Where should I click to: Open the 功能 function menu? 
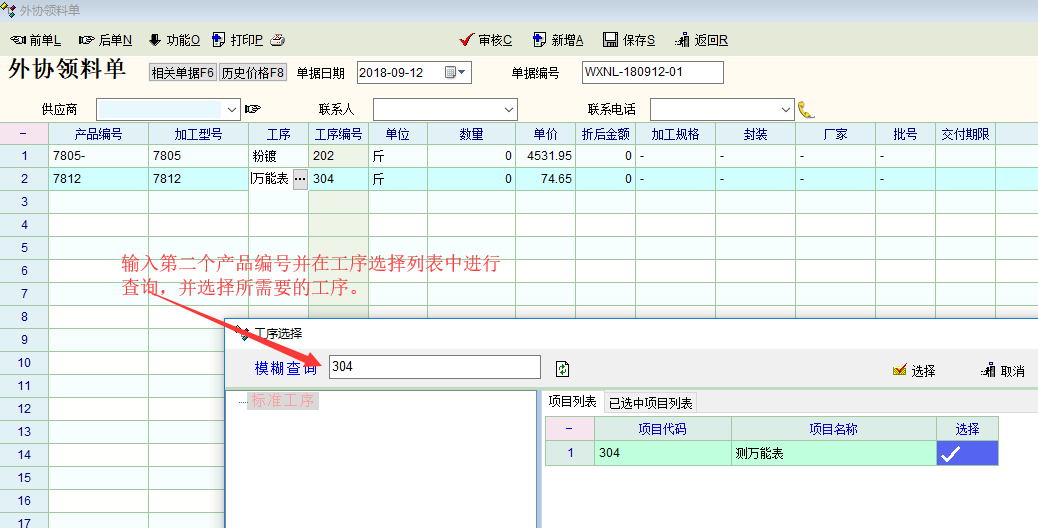click(175, 40)
